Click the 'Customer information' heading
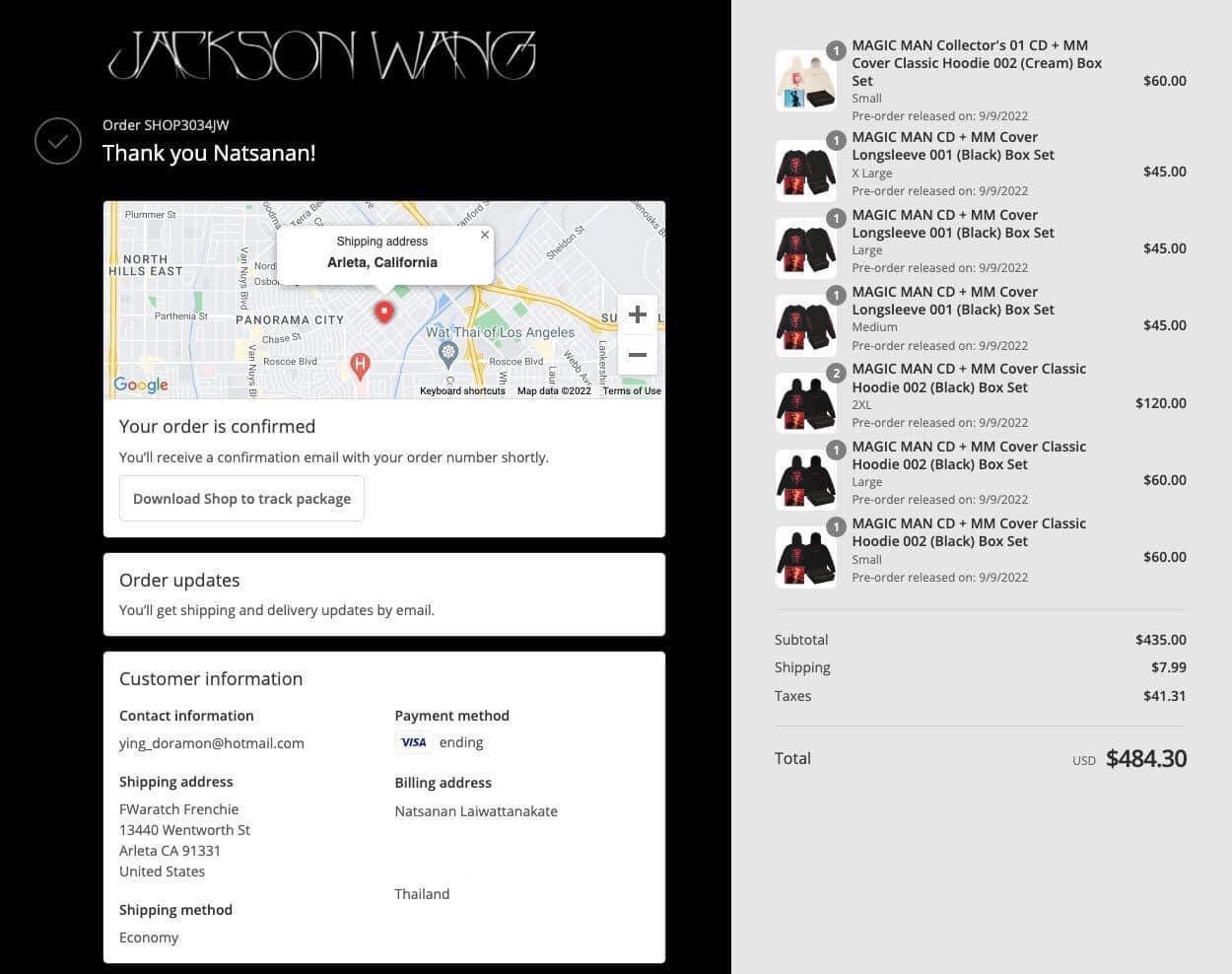Viewport: 1232px width, 974px height. coord(211,678)
